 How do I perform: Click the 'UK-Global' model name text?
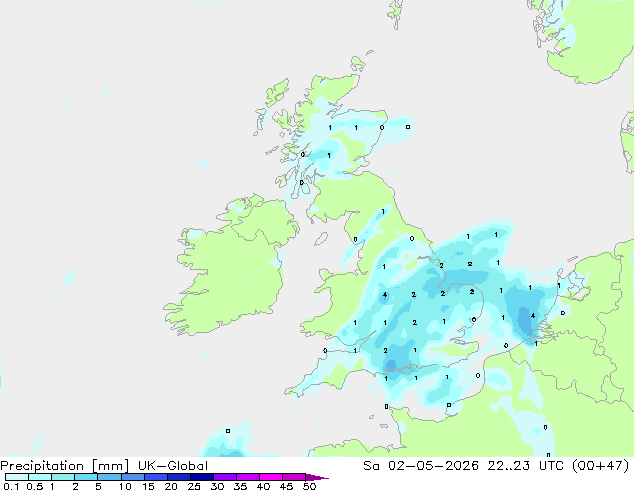[173, 466]
